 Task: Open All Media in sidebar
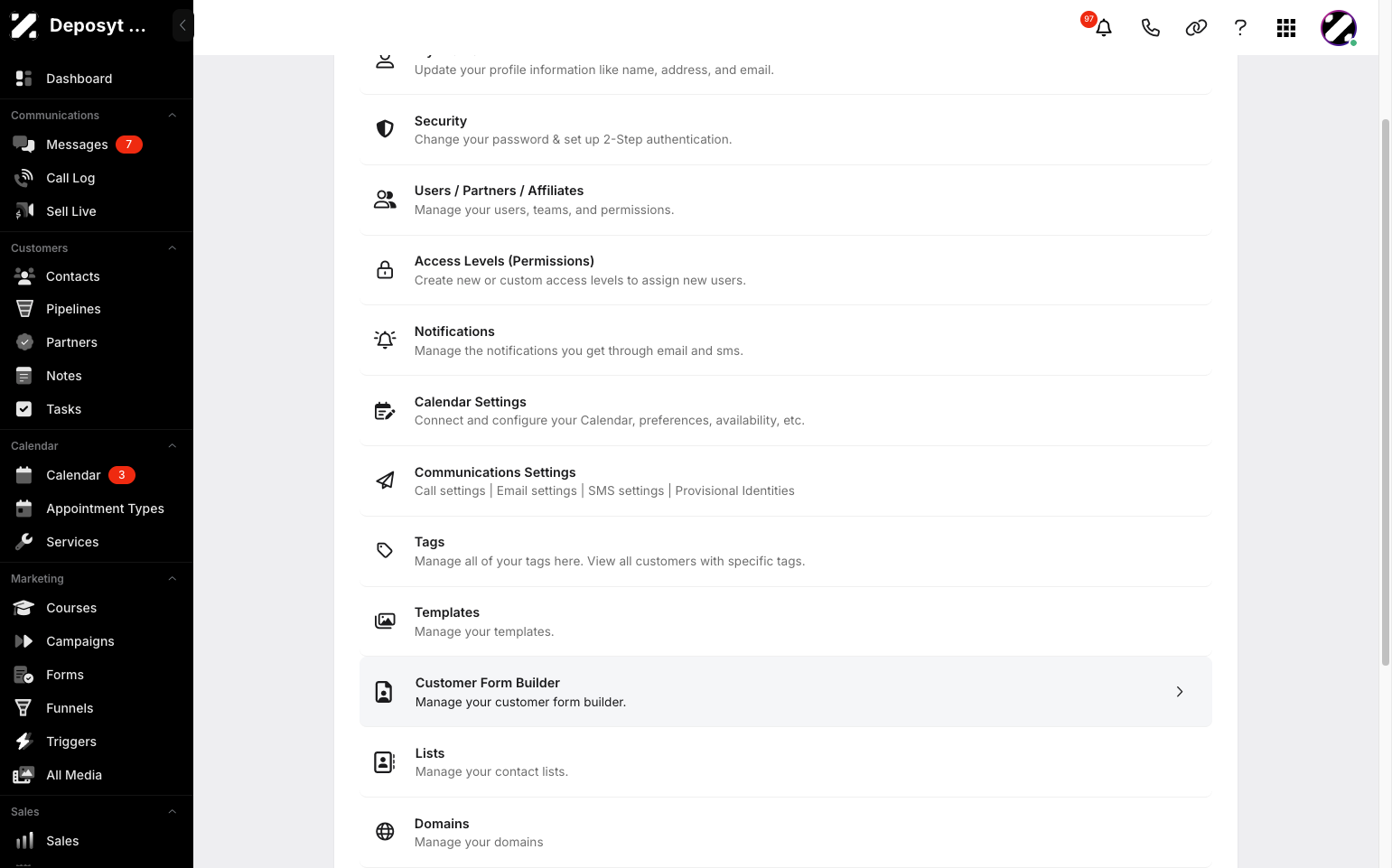coord(97,775)
